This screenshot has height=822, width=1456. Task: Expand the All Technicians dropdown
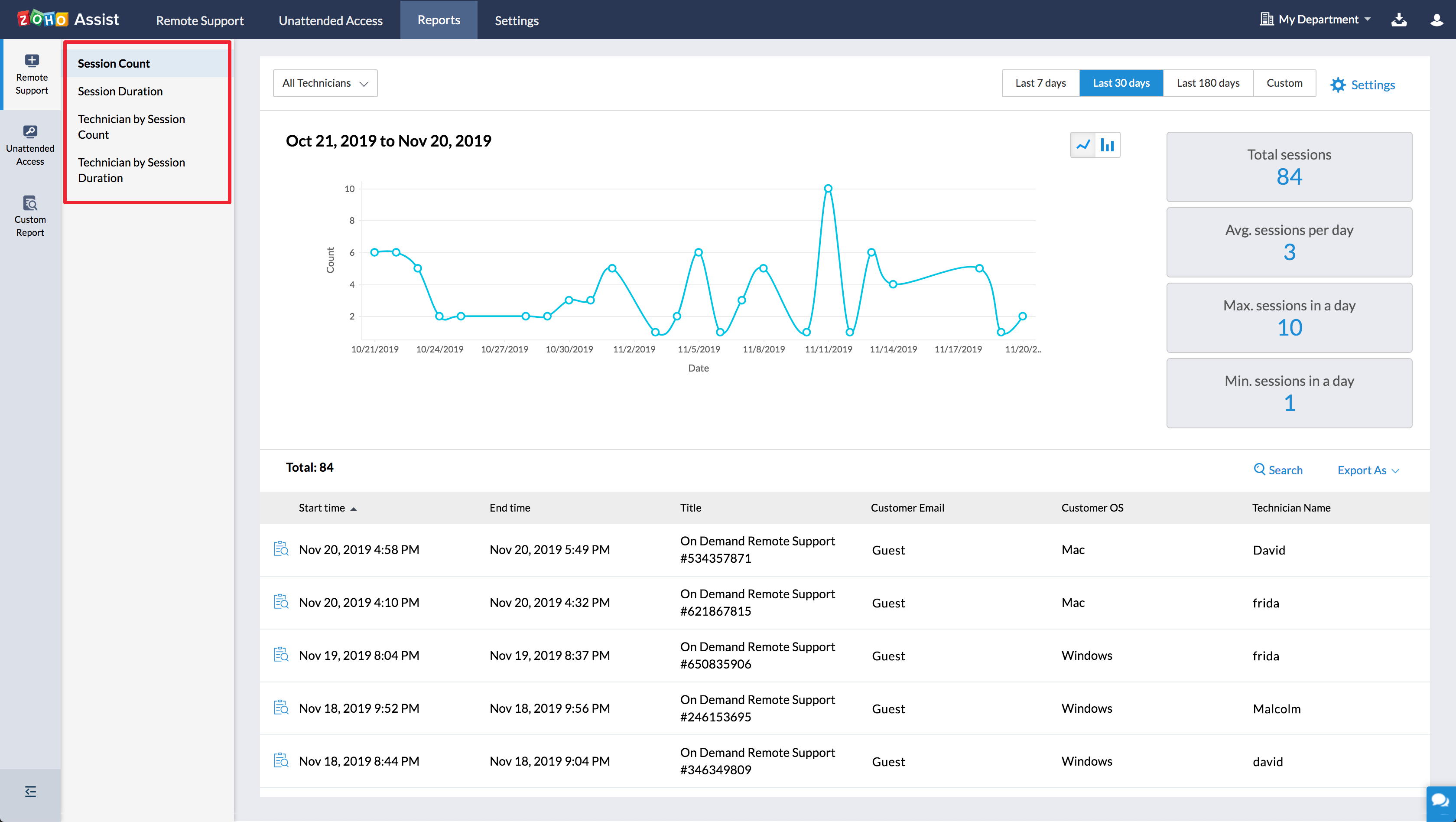pyautogui.click(x=325, y=83)
